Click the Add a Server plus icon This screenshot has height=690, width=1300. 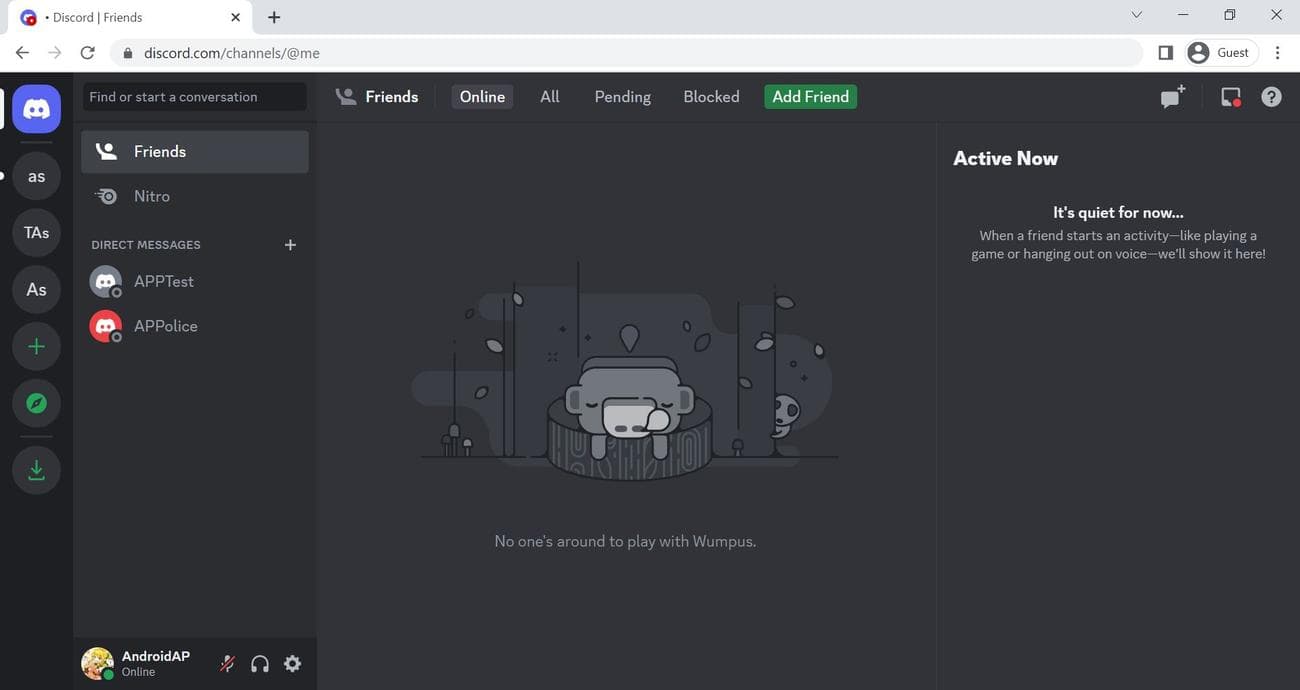(36, 345)
